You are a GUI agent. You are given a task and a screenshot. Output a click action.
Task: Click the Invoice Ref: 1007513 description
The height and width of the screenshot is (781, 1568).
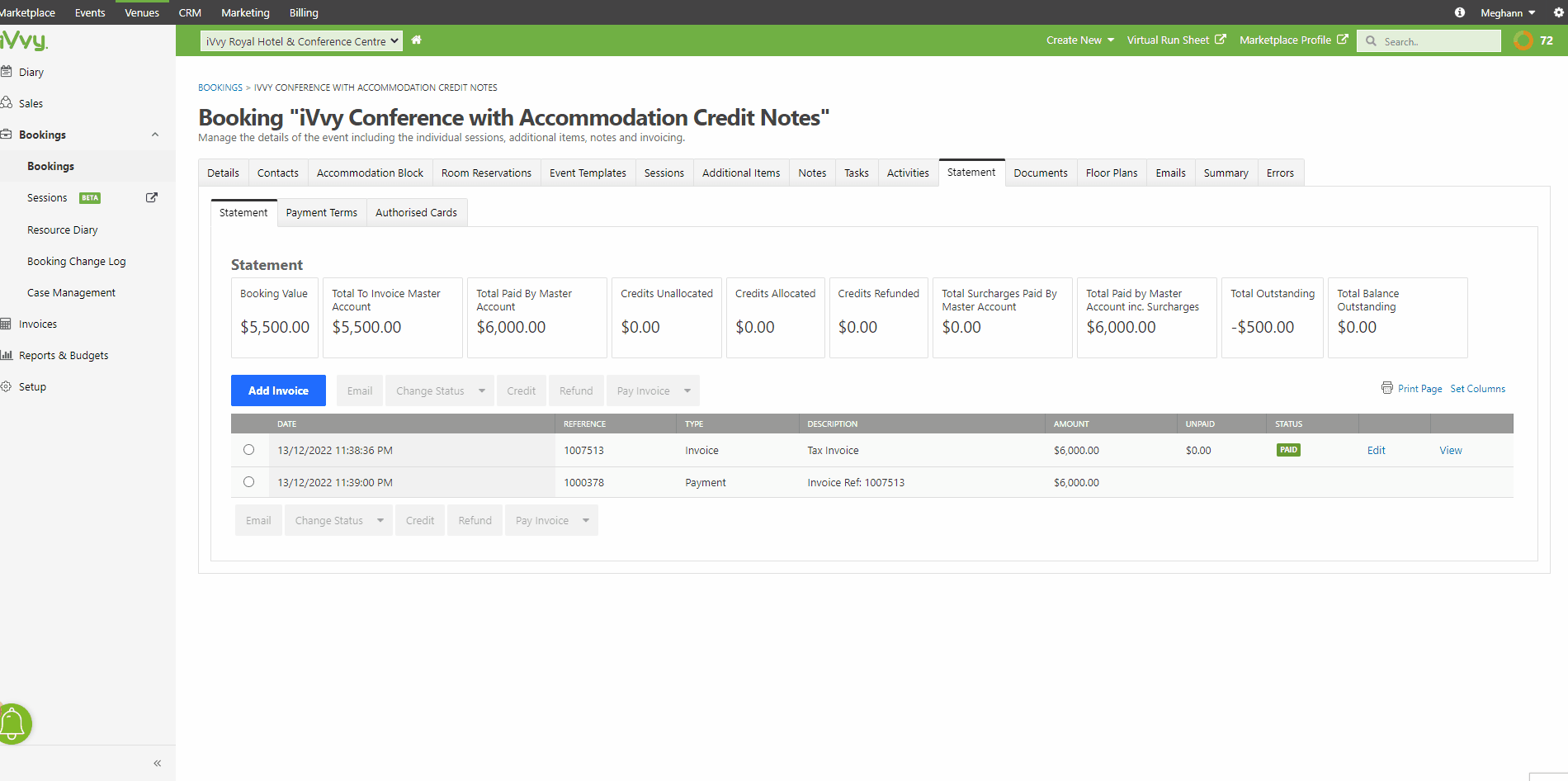point(856,482)
